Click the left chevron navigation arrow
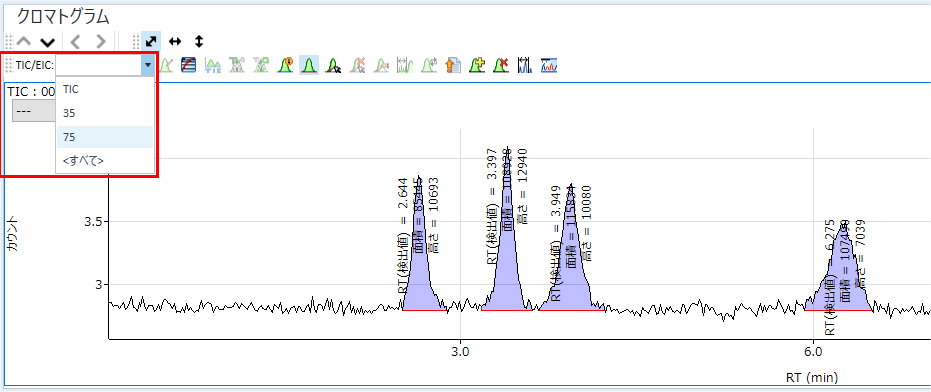 pos(75,42)
